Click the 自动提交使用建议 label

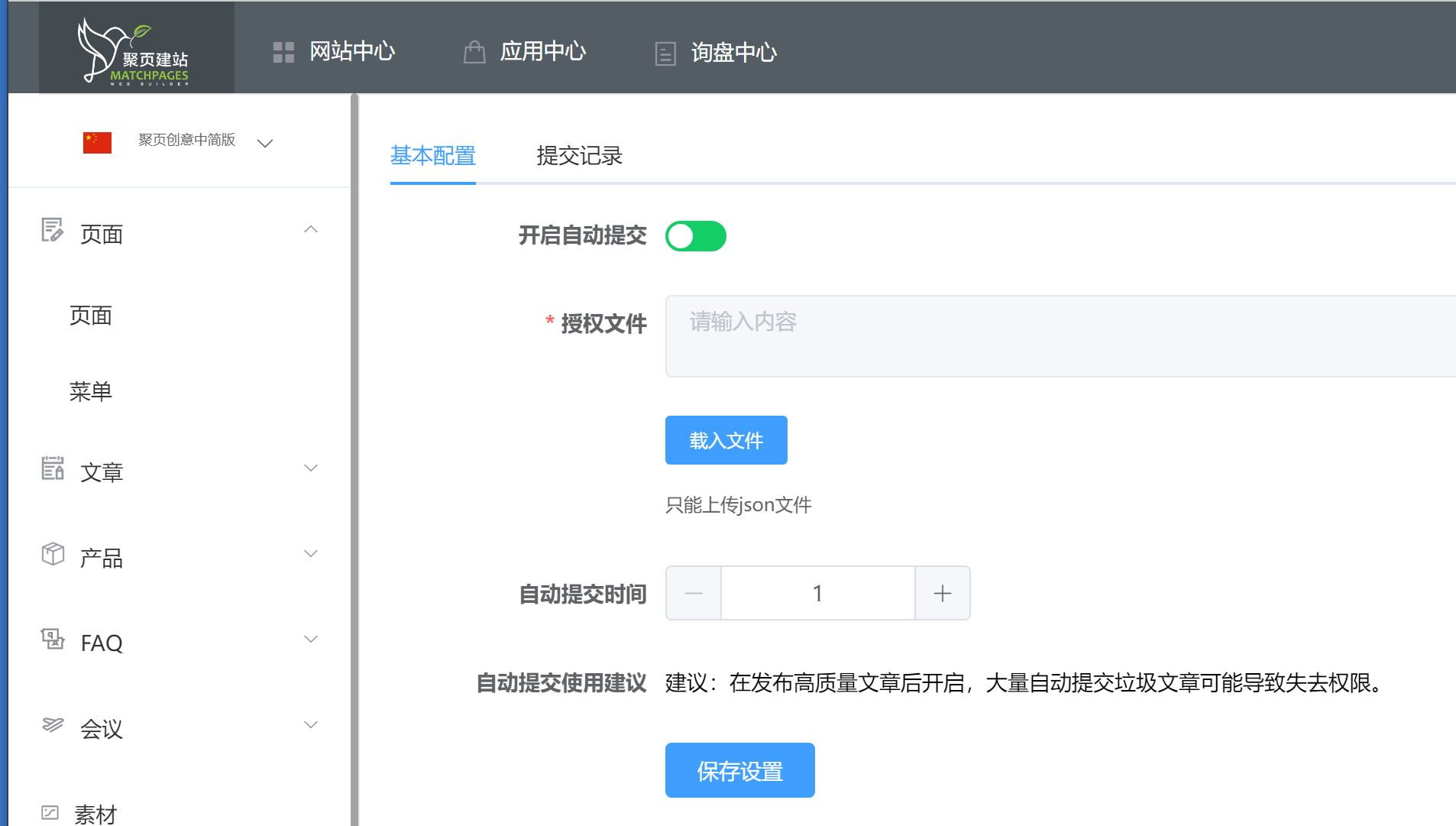click(561, 683)
